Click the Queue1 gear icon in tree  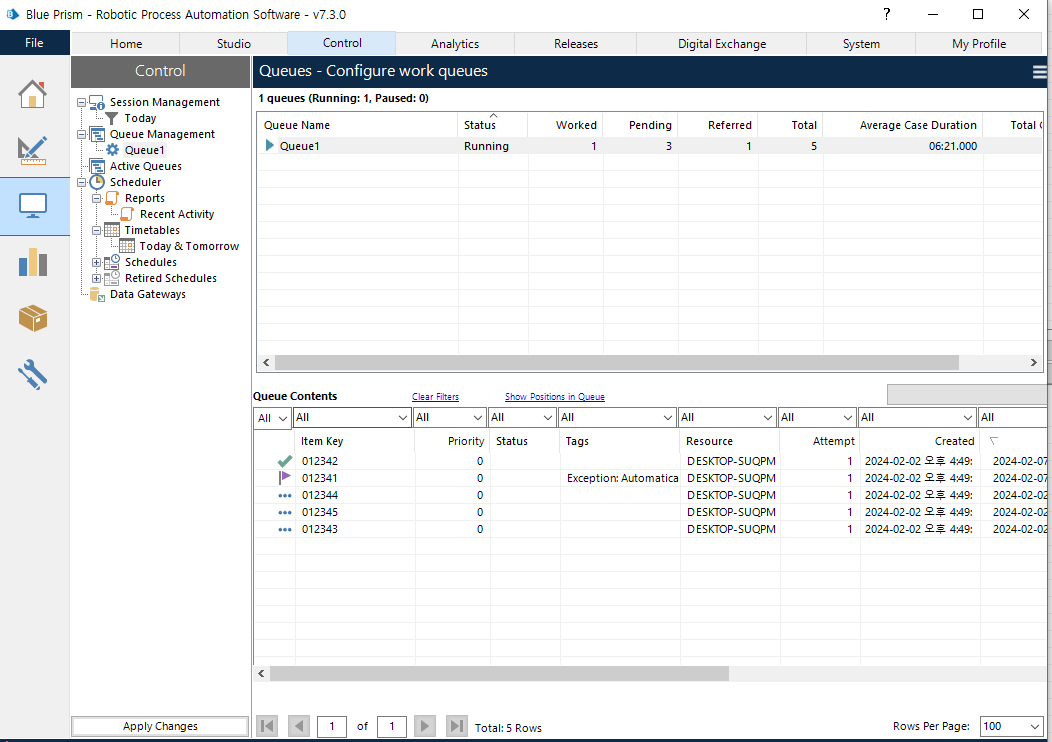pos(113,150)
